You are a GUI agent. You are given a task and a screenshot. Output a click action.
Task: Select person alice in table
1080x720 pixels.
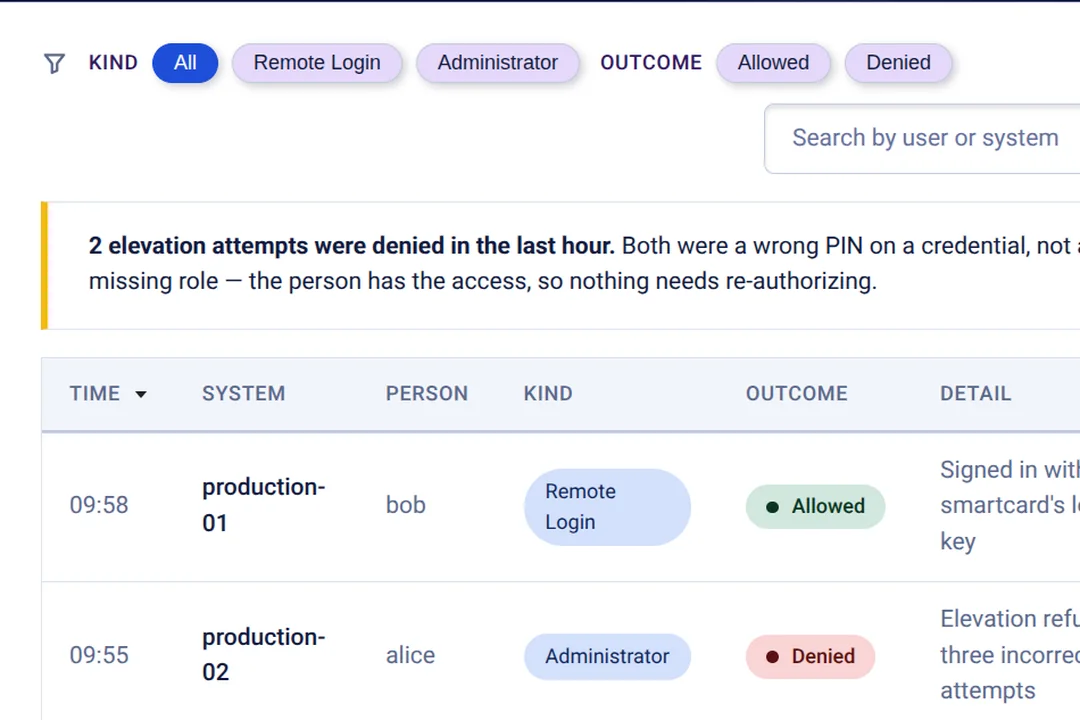pos(411,655)
